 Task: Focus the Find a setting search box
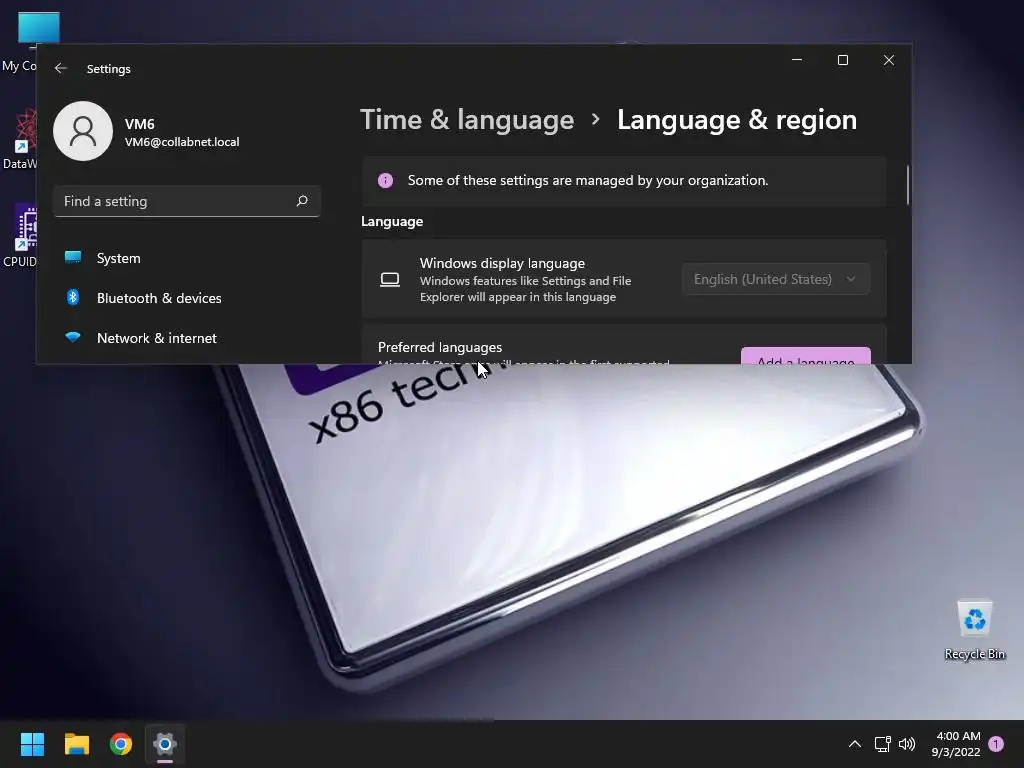(x=187, y=201)
